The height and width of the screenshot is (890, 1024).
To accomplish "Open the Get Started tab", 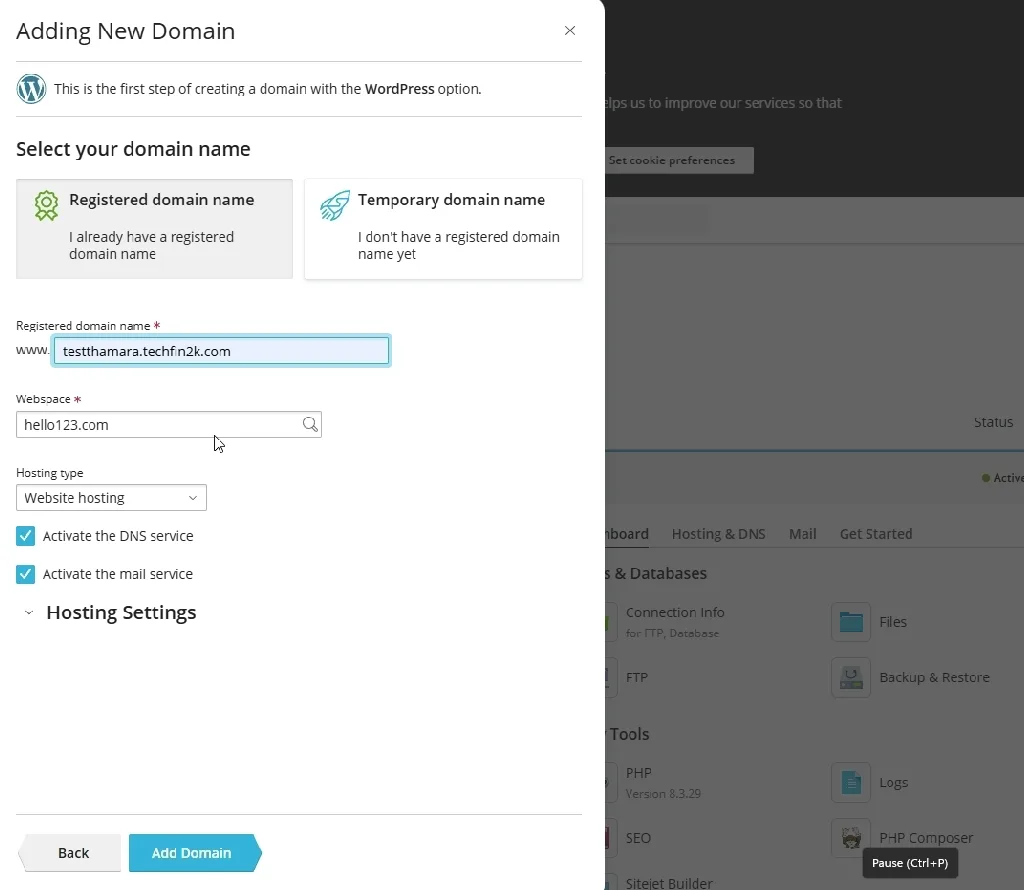I will [876, 534].
